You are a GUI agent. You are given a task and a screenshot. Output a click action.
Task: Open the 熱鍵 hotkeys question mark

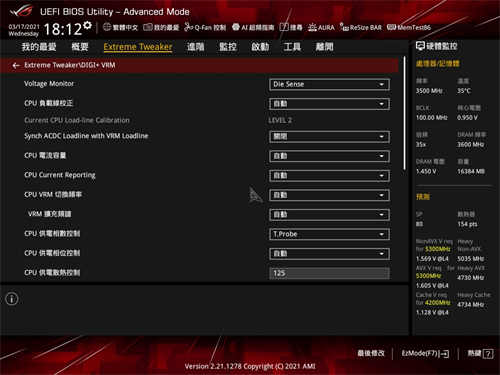488,354
